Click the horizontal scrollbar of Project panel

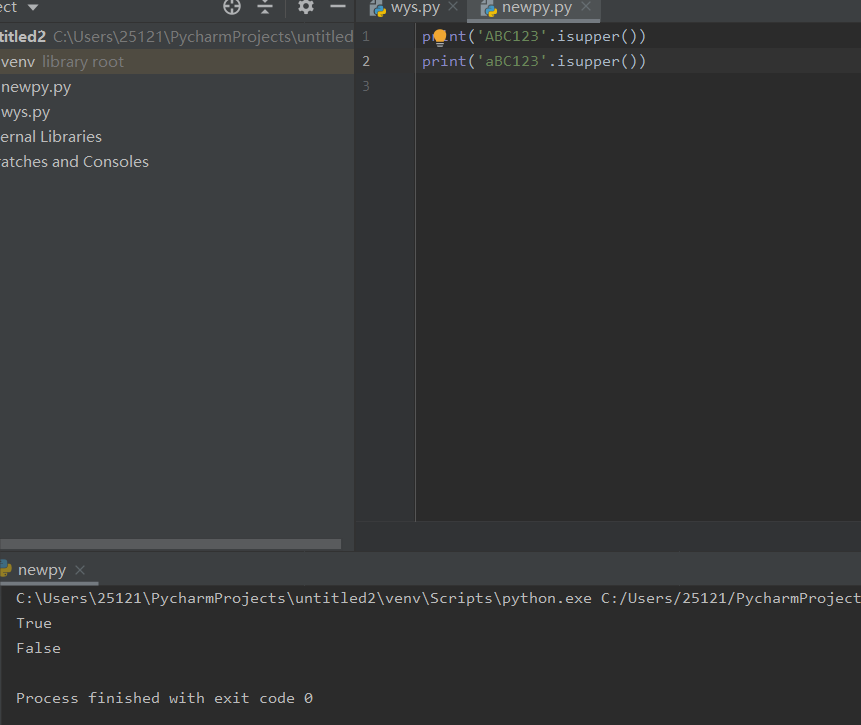point(170,544)
